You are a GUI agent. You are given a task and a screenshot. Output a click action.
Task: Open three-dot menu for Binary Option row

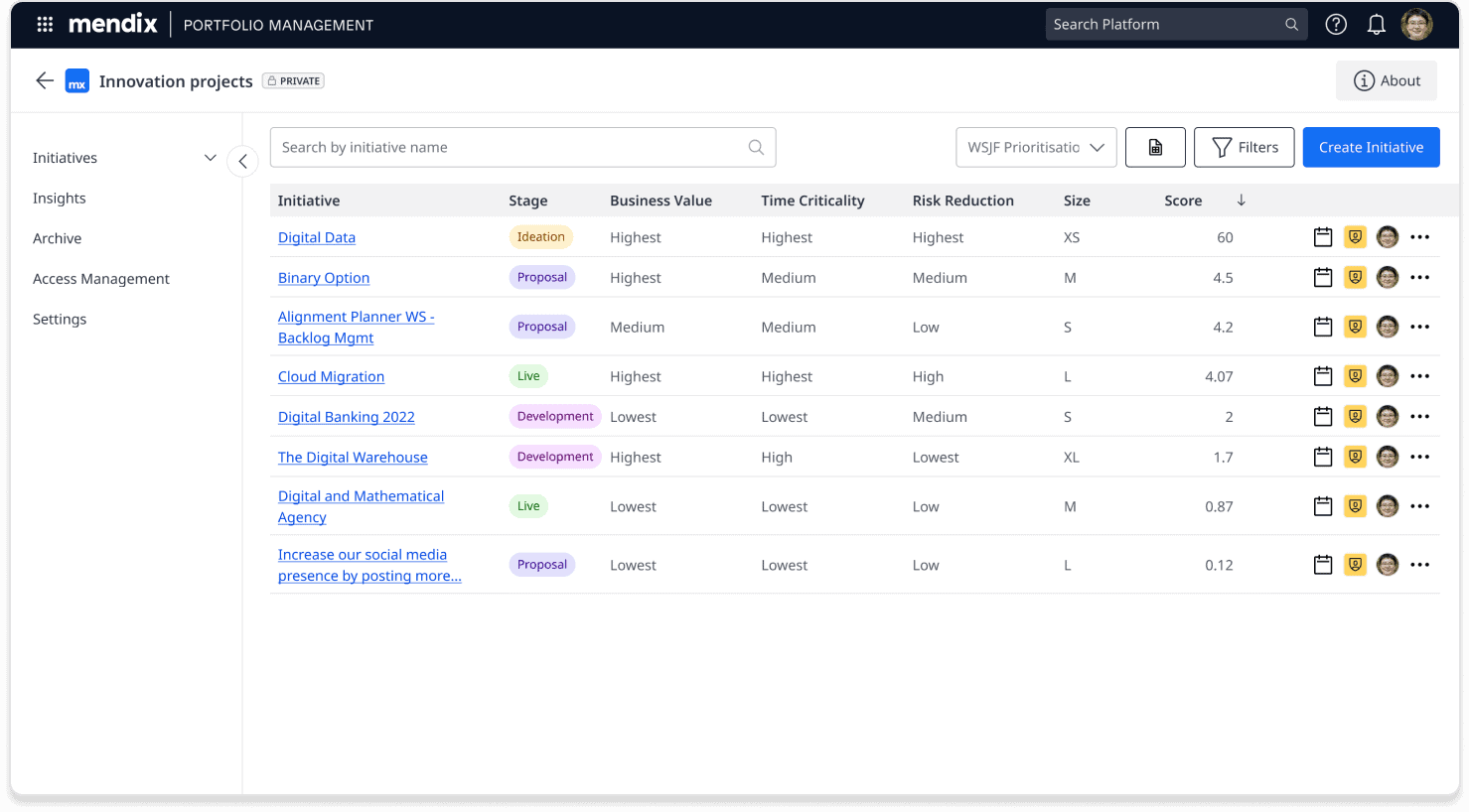click(x=1420, y=278)
